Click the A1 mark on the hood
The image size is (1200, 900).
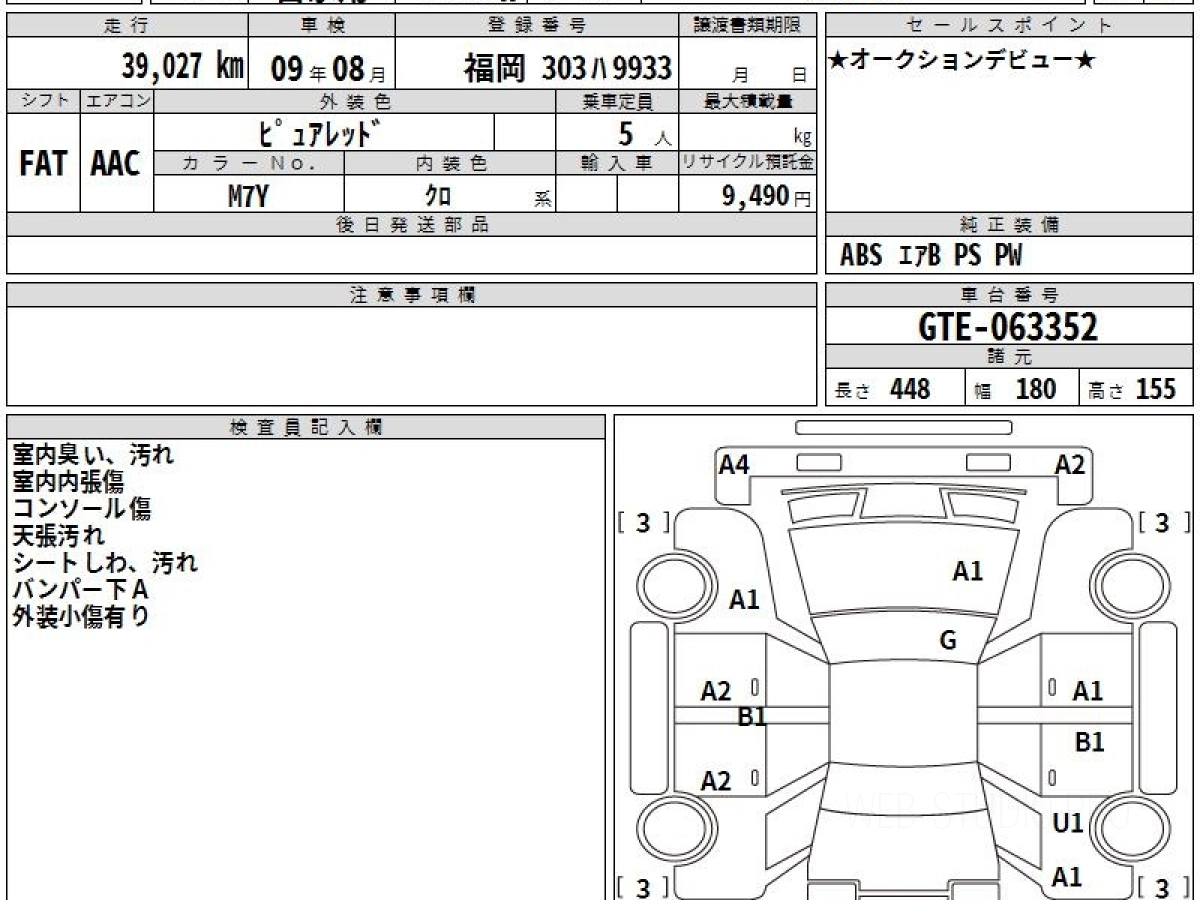tap(967, 572)
